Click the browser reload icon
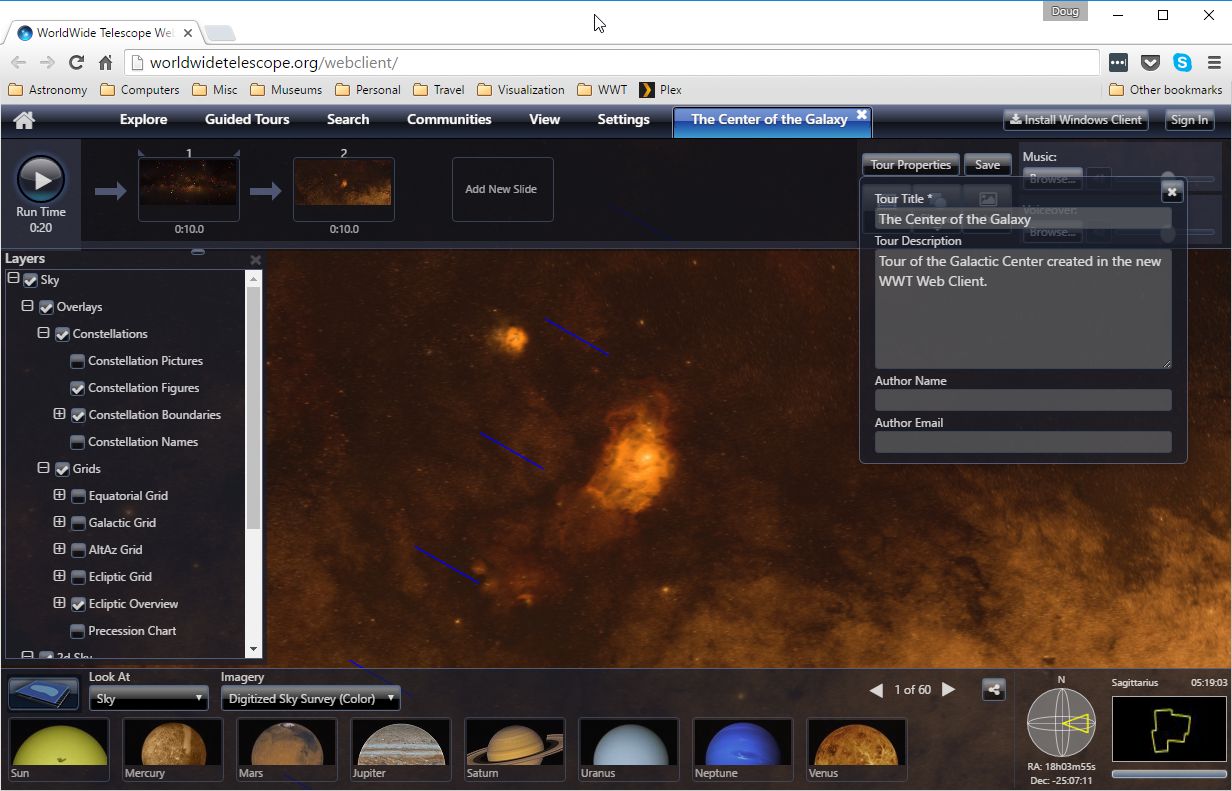Image resolution: width=1232 pixels, height=791 pixels. pyautogui.click(x=76, y=62)
